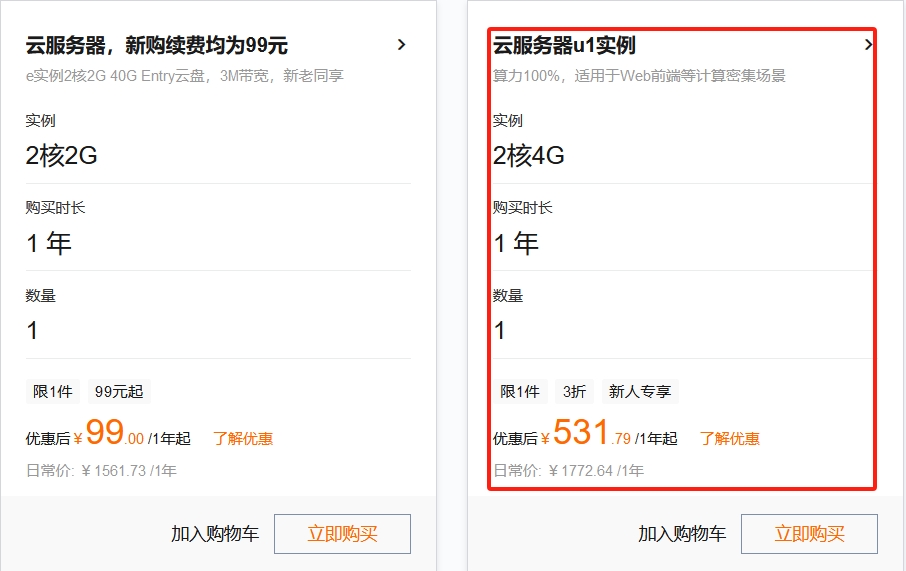Click 立即购买 on the 2核2G card

[x=342, y=533]
